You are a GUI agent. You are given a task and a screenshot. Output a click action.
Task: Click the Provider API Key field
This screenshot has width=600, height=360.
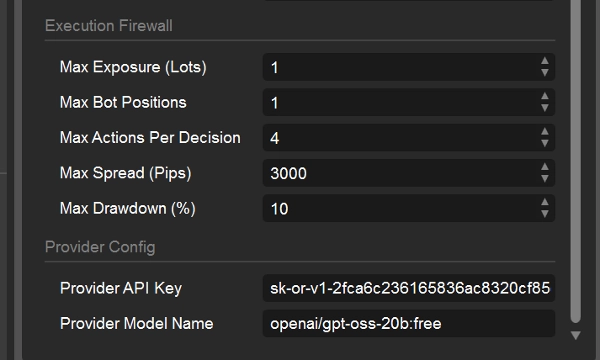[x=409, y=288]
